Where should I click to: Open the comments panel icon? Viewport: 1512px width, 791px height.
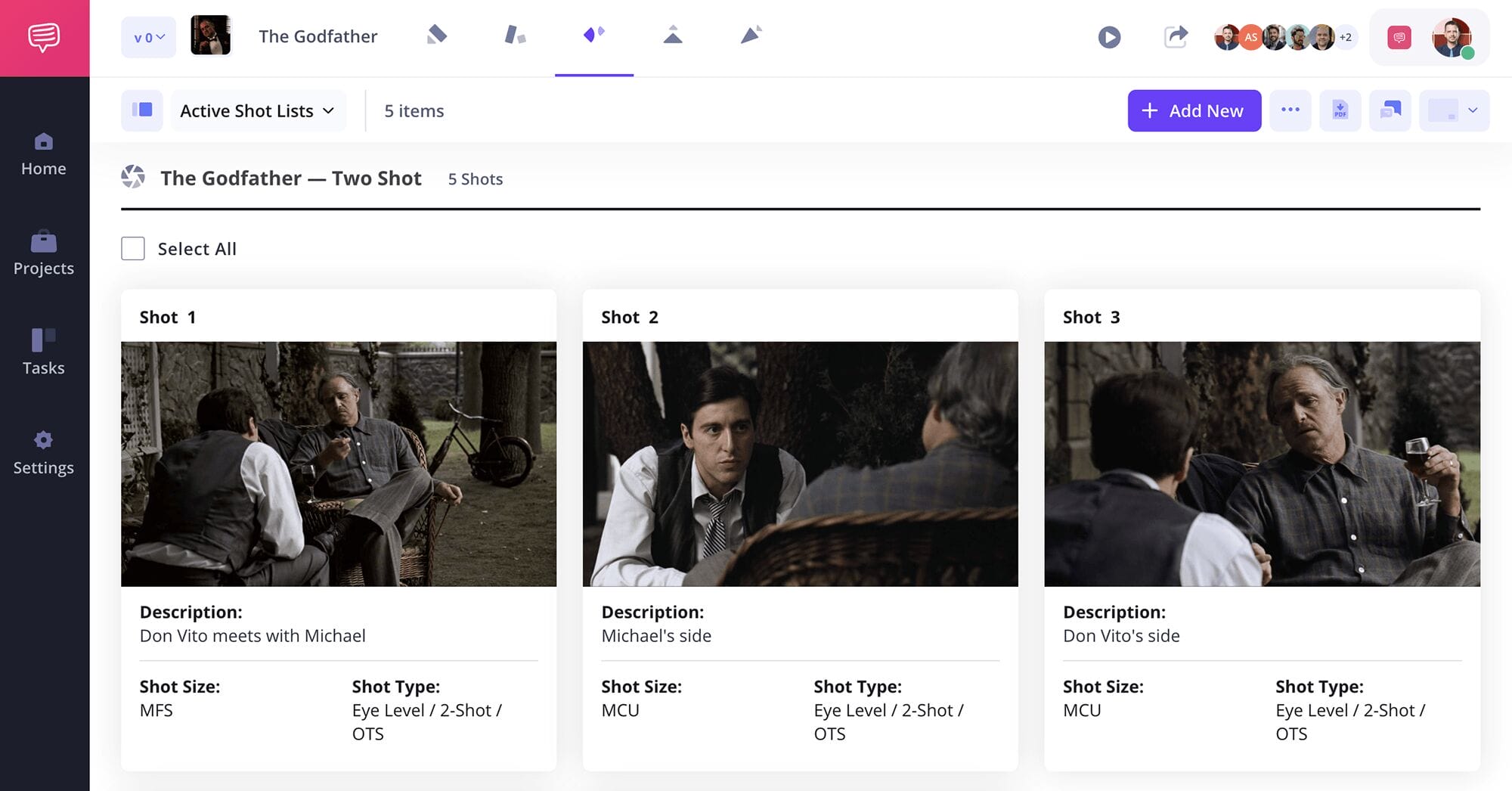click(x=1390, y=110)
